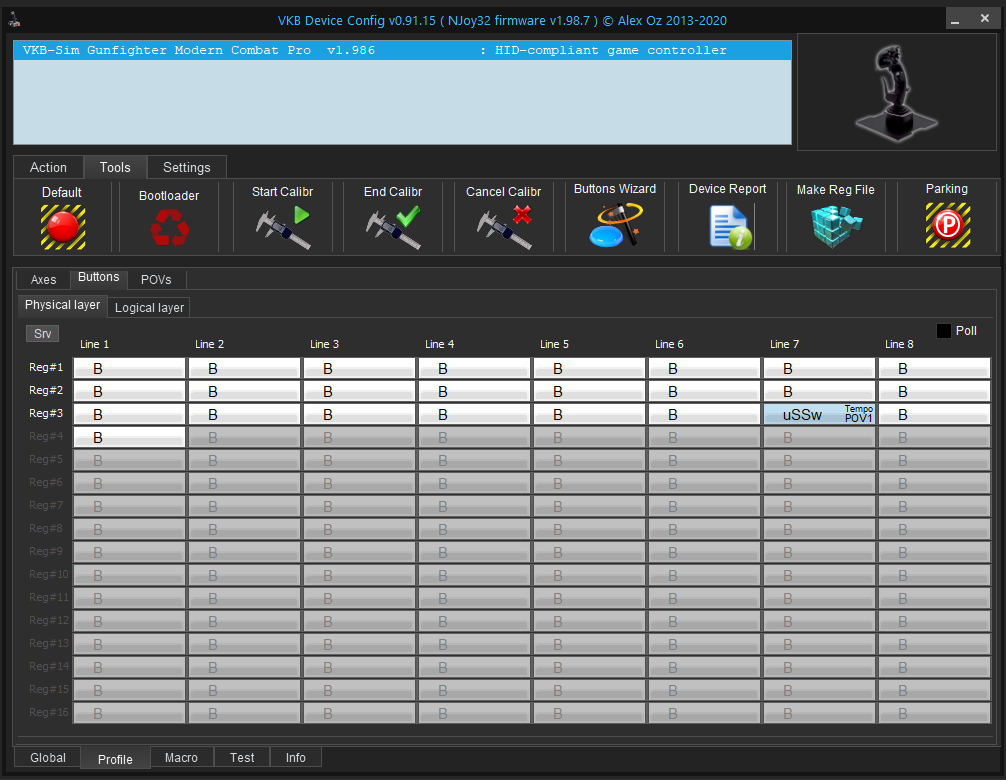Switch to the Action tab

[48, 167]
